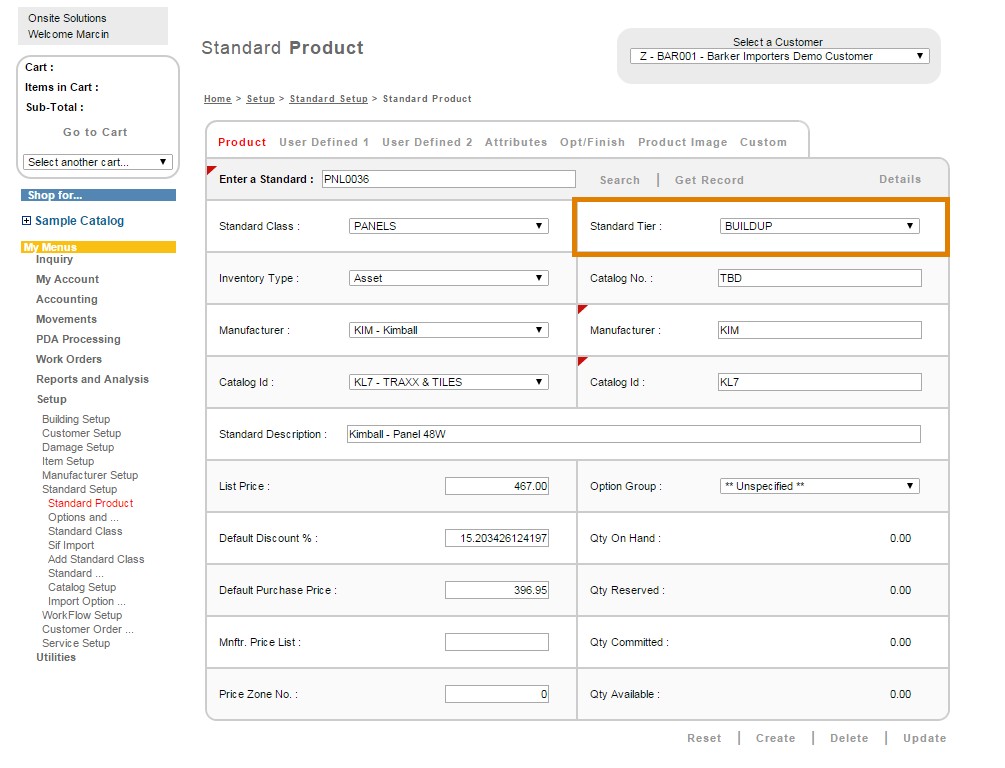Open the Standard Tier dropdown
Image resolution: width=1005 pixels, height=768 pixels.
point(819,226)
